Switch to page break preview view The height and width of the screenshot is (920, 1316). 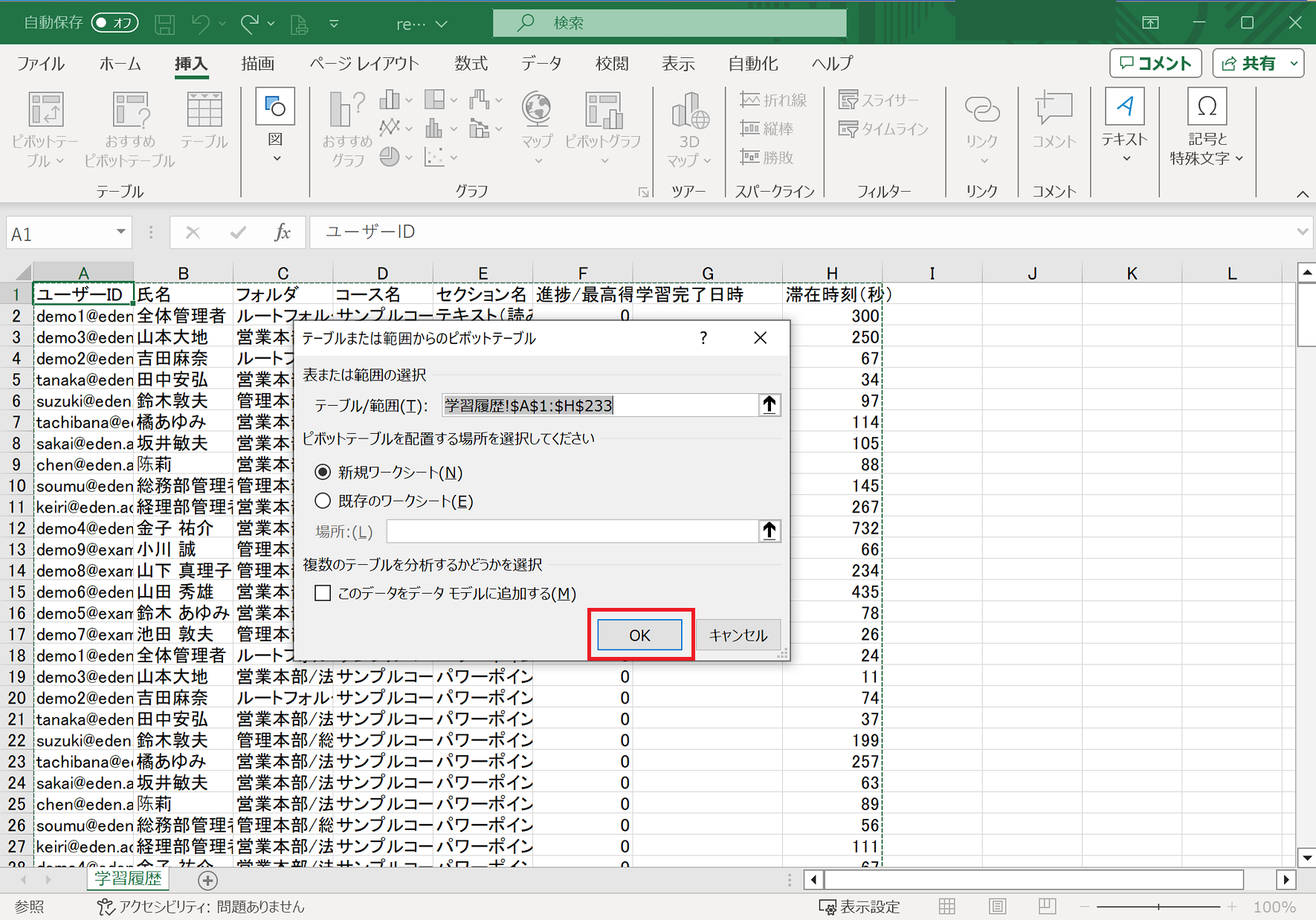[1047, 907]
